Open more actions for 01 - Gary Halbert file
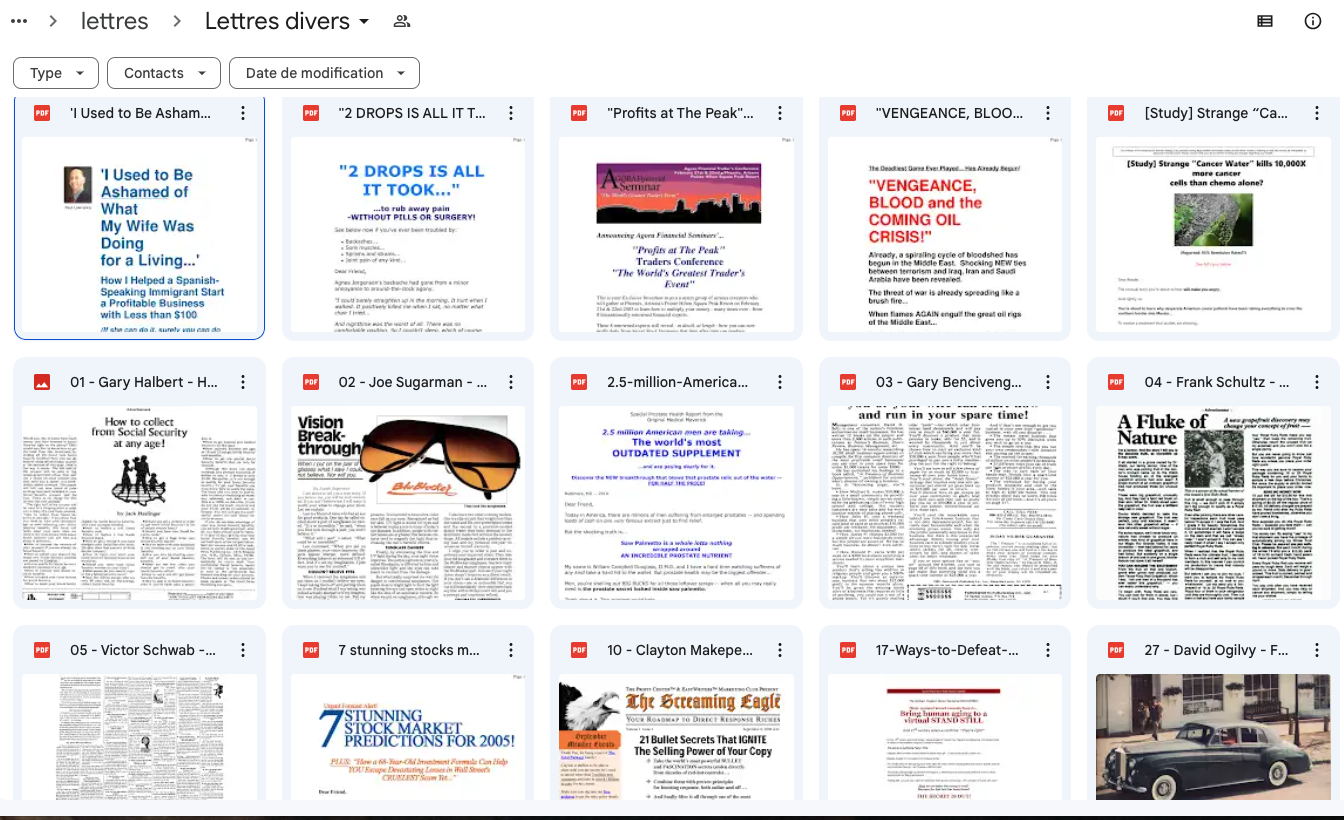 (243, 382)
